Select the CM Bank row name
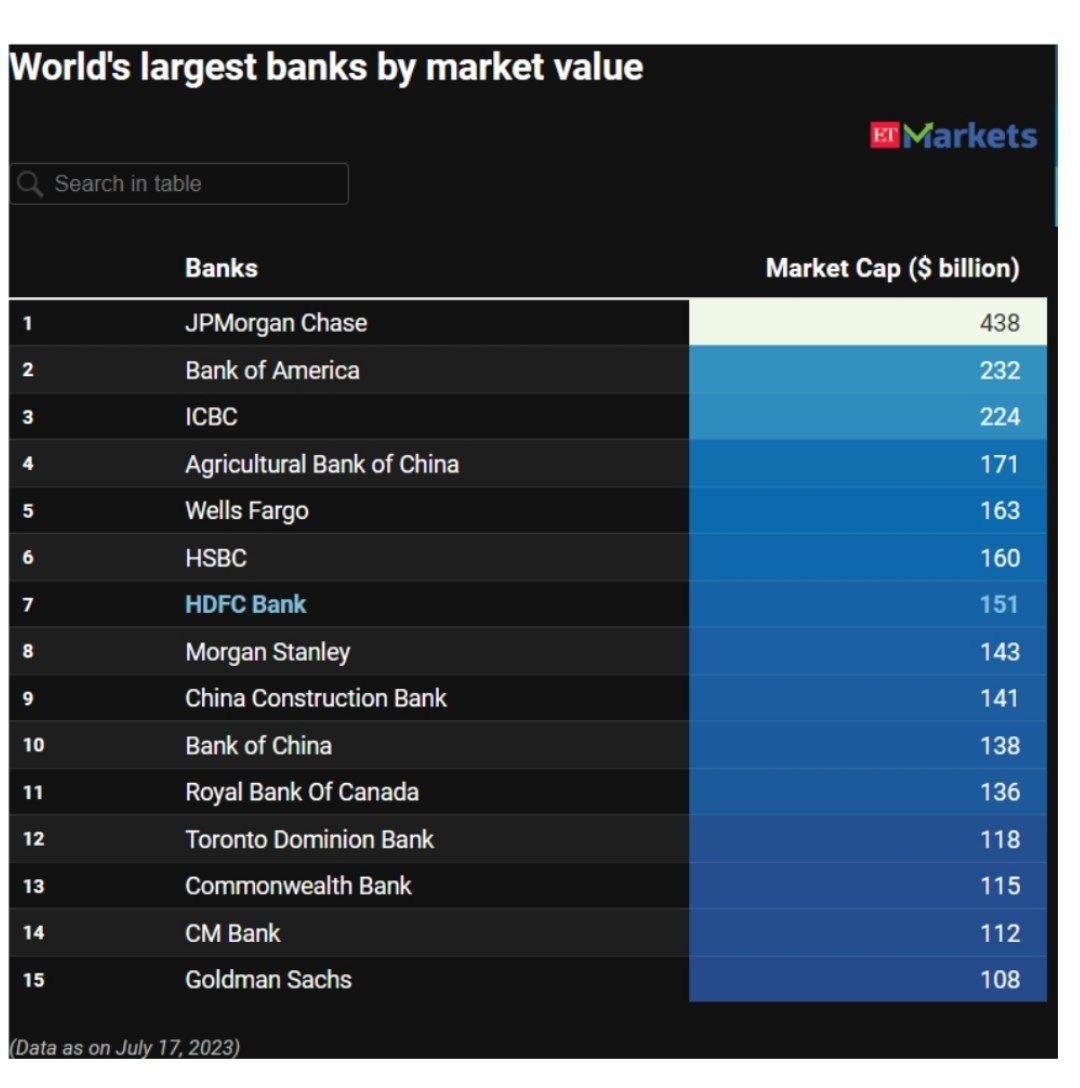This screenshot has height=1088, width=1080. point(233,933)
